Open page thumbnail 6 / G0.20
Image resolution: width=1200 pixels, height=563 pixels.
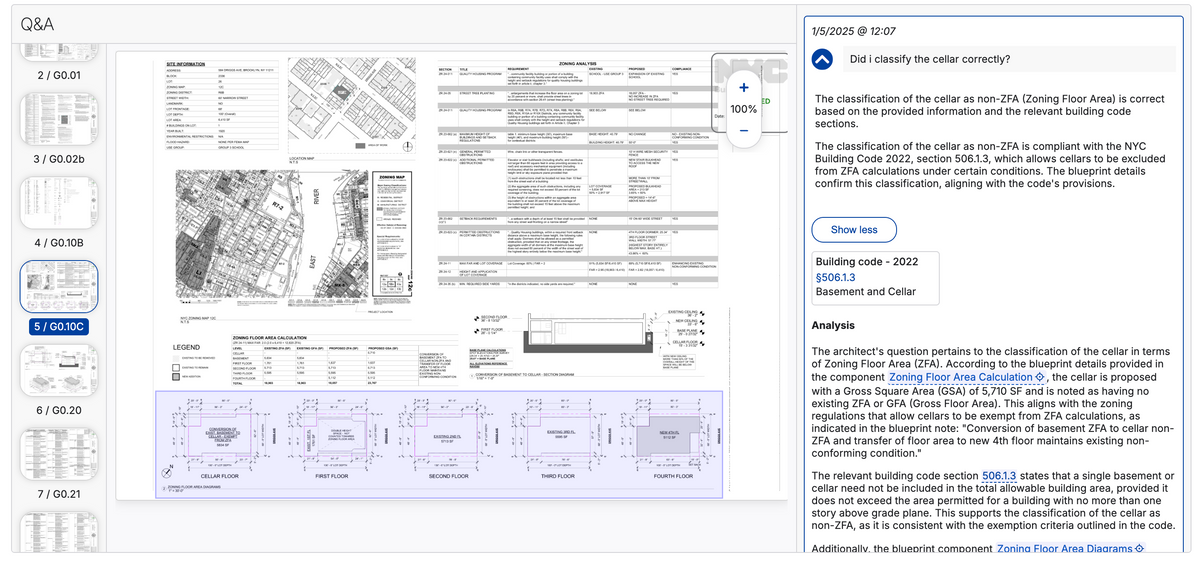tap(59, 370)
